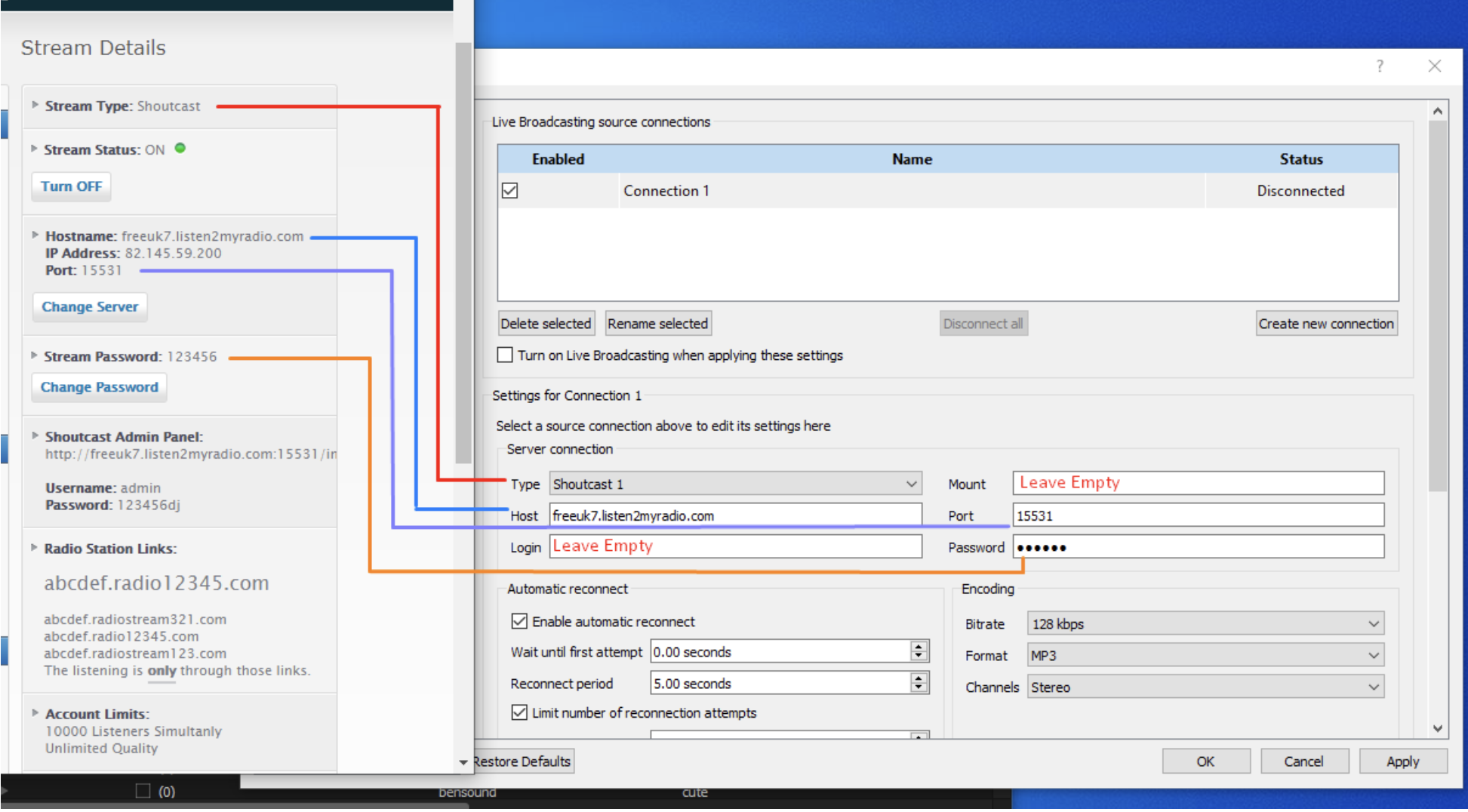Uncheck the Connection 1 enabled checkbox
1468x812 pixels.
click(510, 191)
